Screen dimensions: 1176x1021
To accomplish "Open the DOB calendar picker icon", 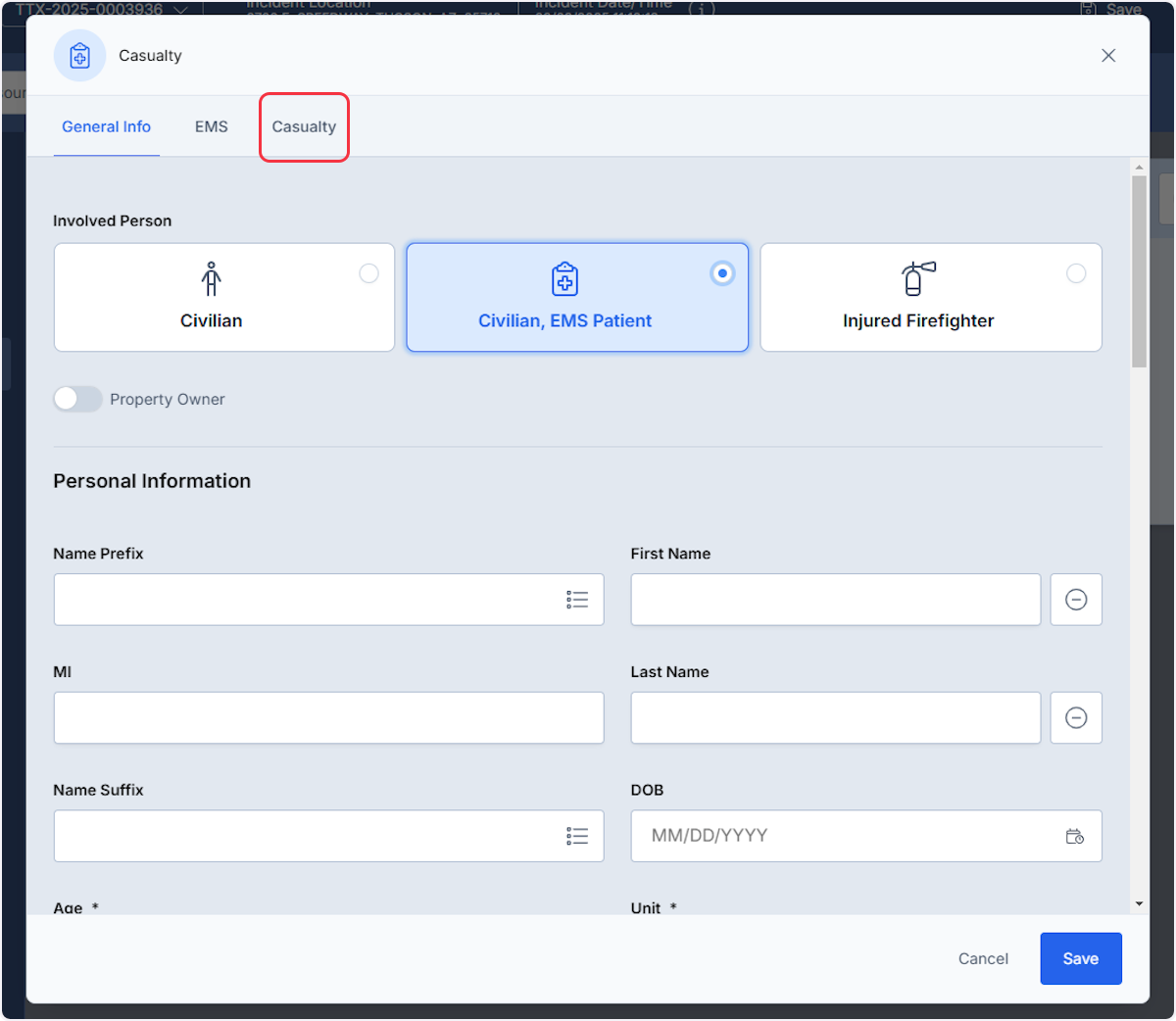I will click(x=1075, y=836).
